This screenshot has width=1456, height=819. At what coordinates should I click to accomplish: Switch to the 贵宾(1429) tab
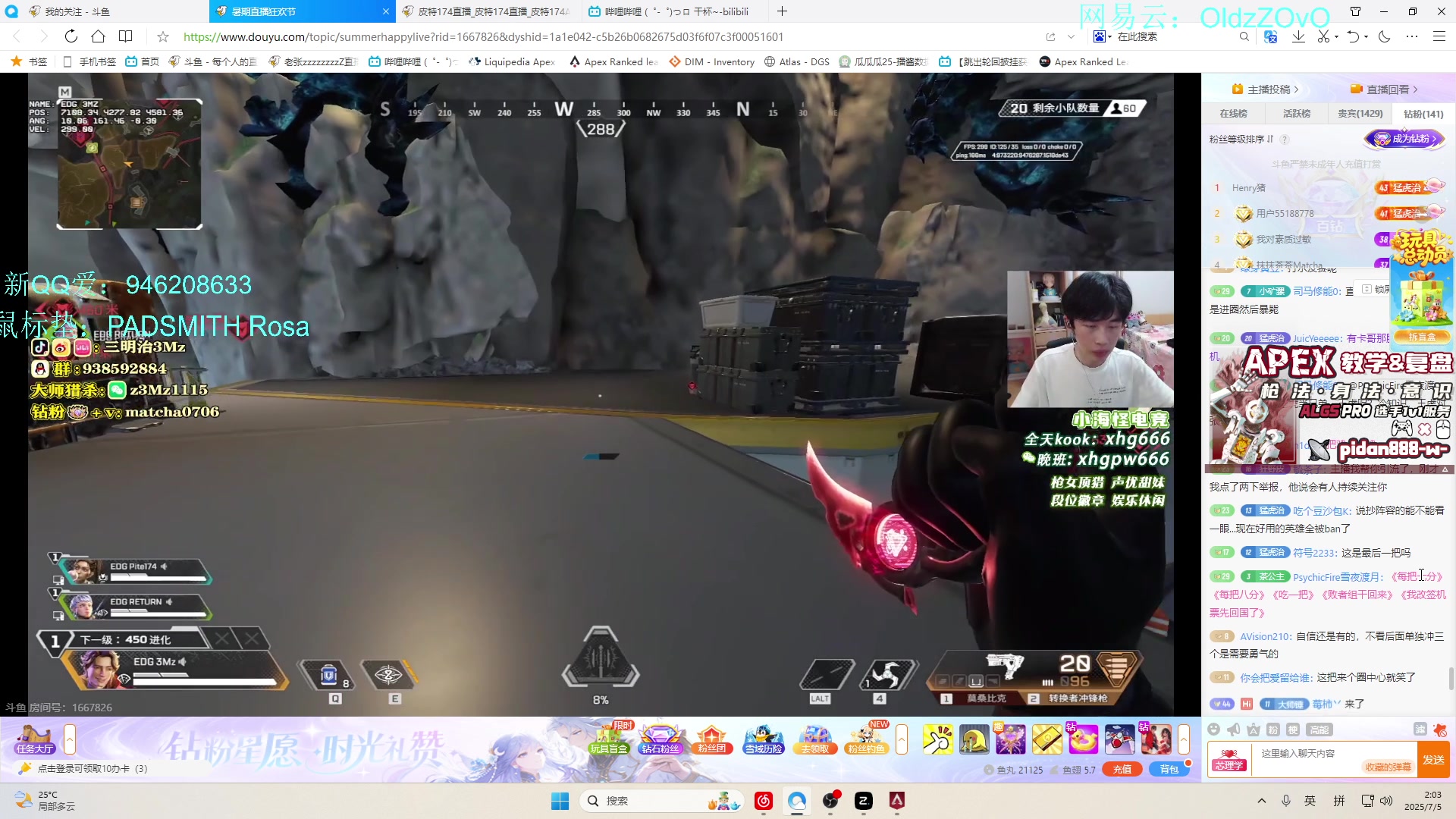(1360, 114)
